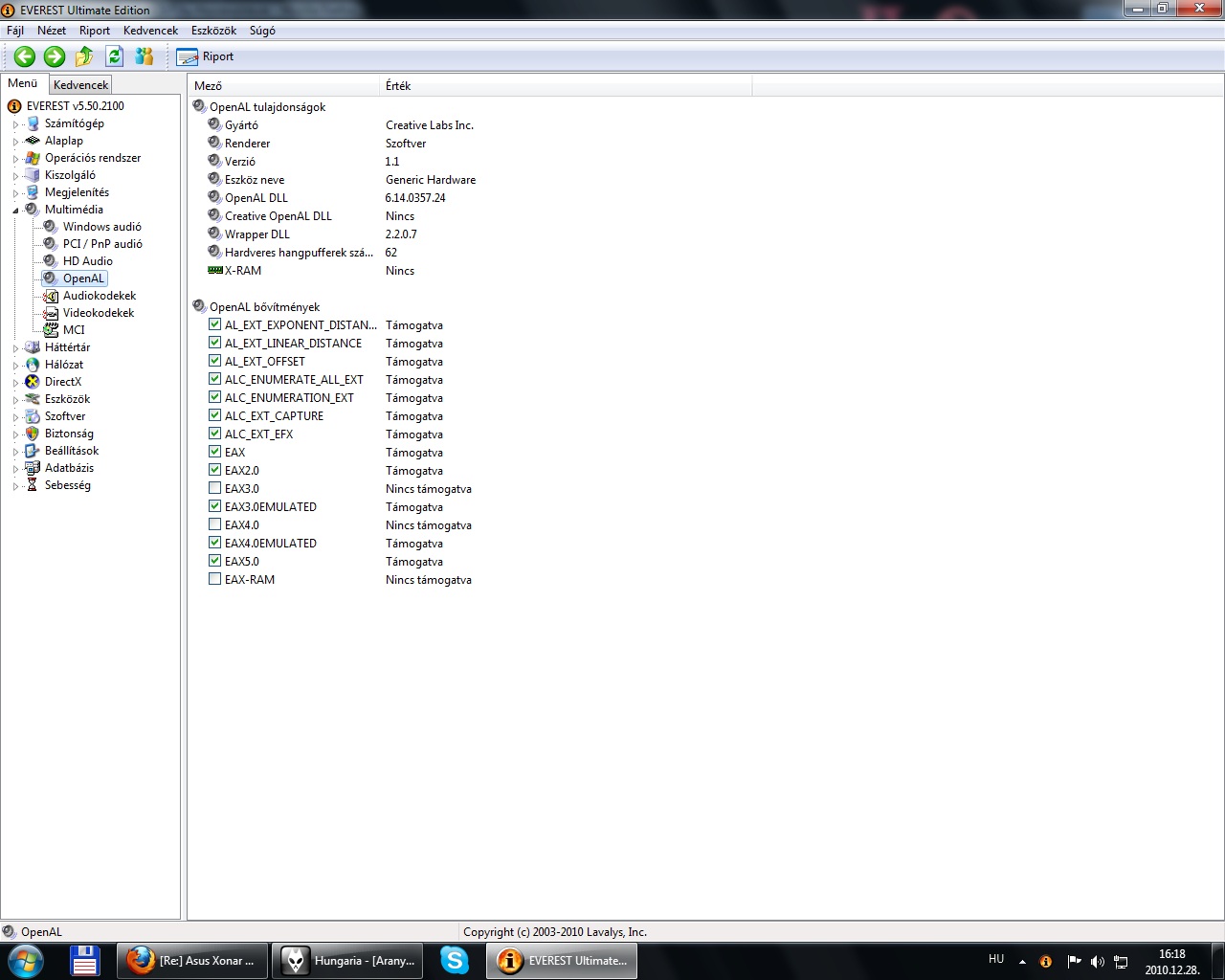Viewport: 1225px width, 980px height.
Task: Click the green Back arrow toolbar icon
Action: point(25,56)
